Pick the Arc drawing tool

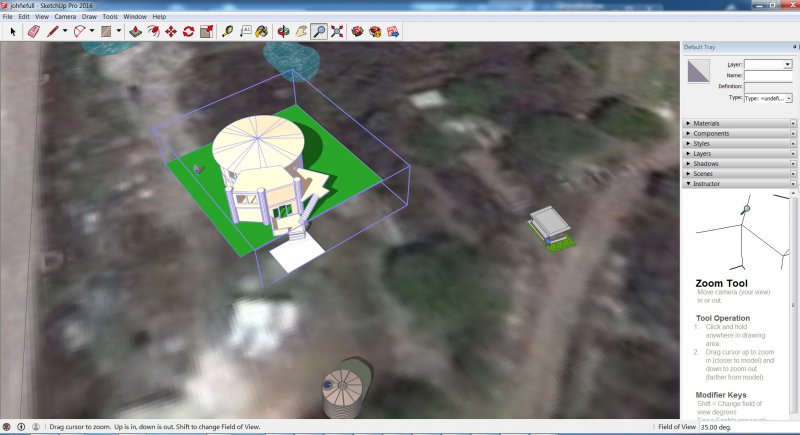pos(80,32)
